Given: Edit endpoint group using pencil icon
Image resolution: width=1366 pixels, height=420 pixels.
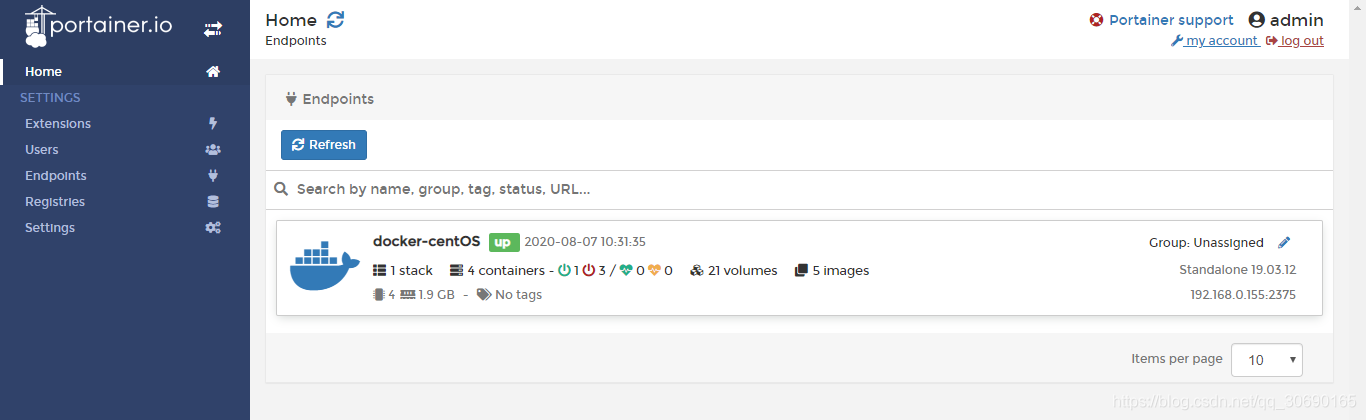Looking at the screenshot, I should click(1285, 242).
